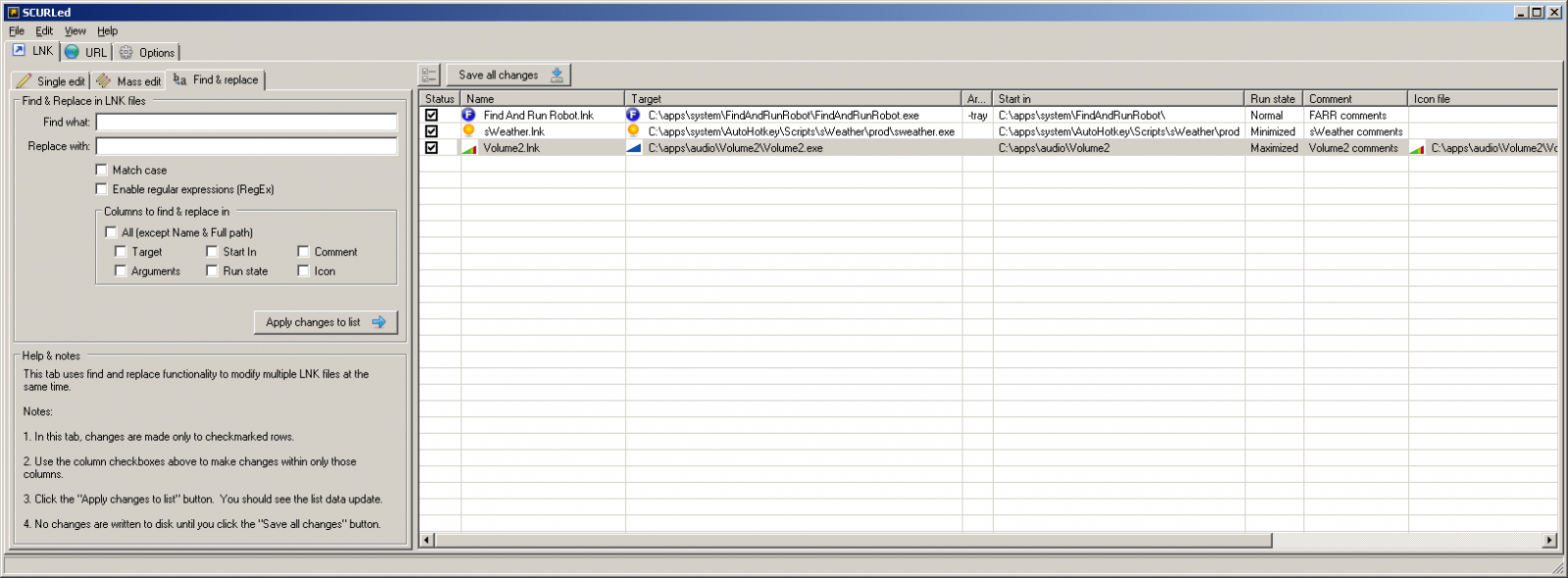
Task: Open the Edit menu
Action: (x=44, y=31)
